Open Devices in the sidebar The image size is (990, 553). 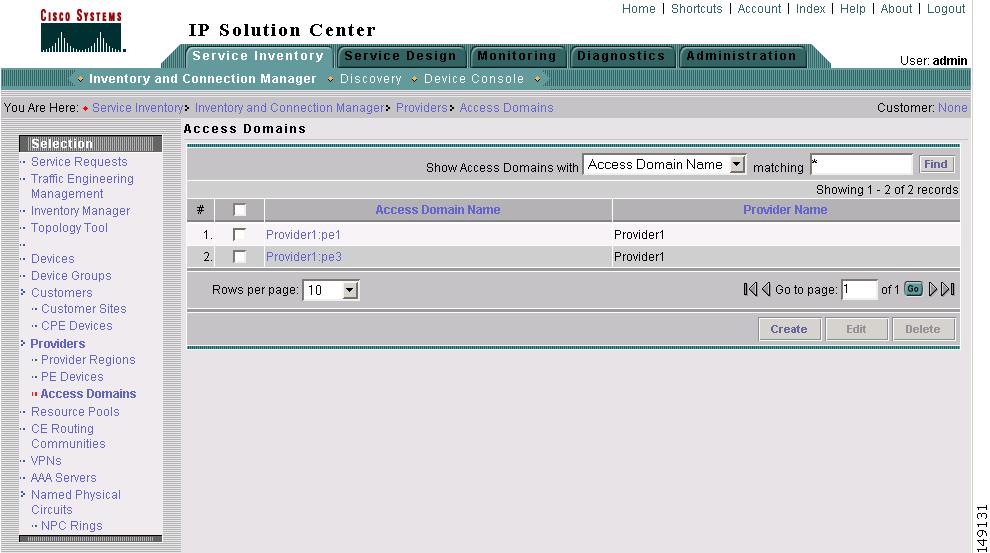pos(52,259)
